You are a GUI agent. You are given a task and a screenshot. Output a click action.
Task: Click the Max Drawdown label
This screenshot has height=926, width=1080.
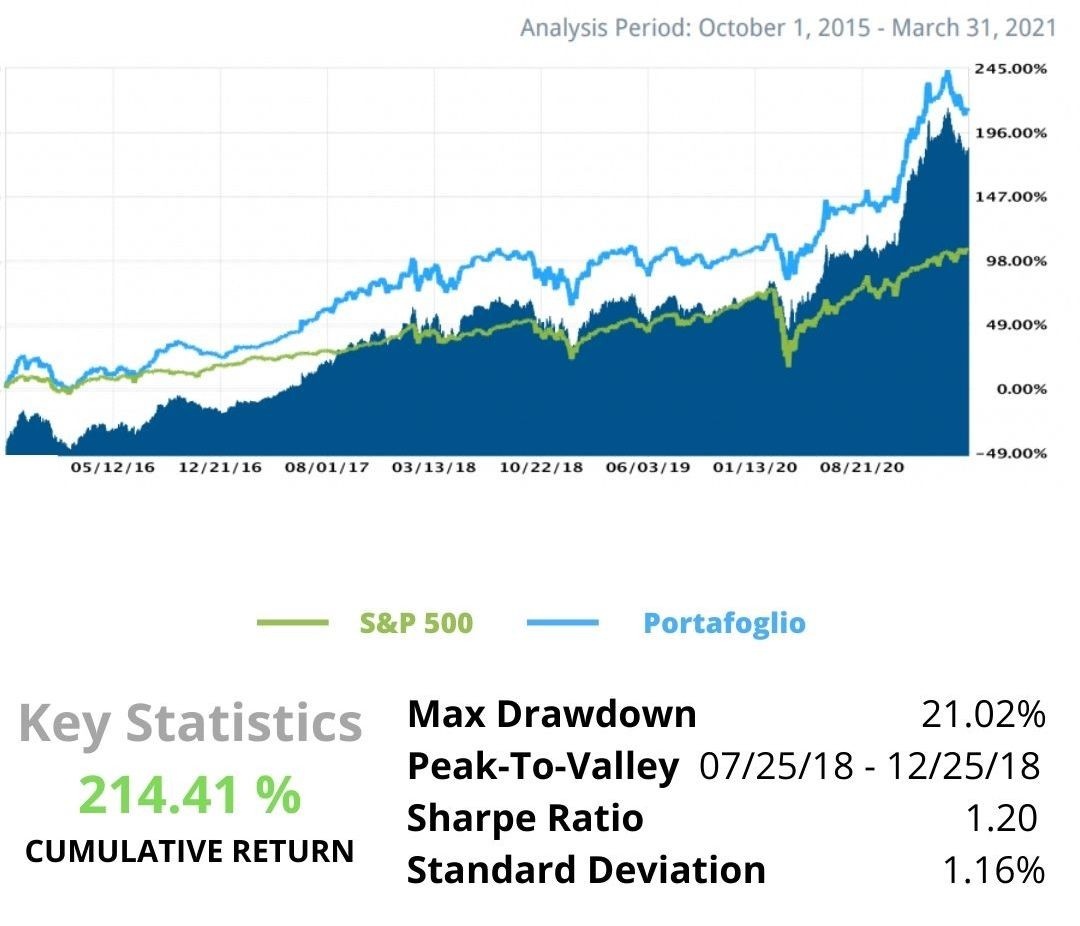[552, 714]
